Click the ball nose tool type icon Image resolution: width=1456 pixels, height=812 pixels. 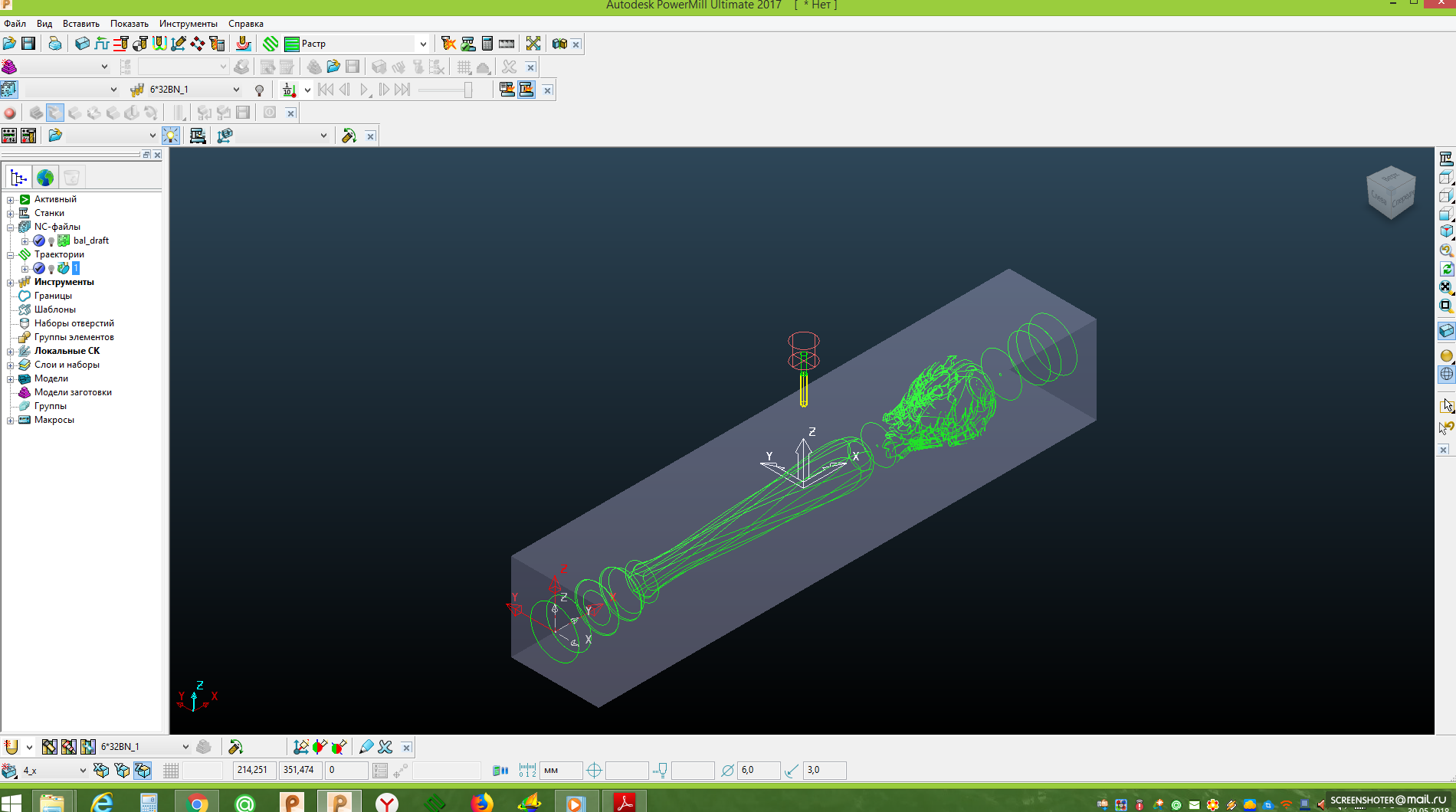[11, 747]
